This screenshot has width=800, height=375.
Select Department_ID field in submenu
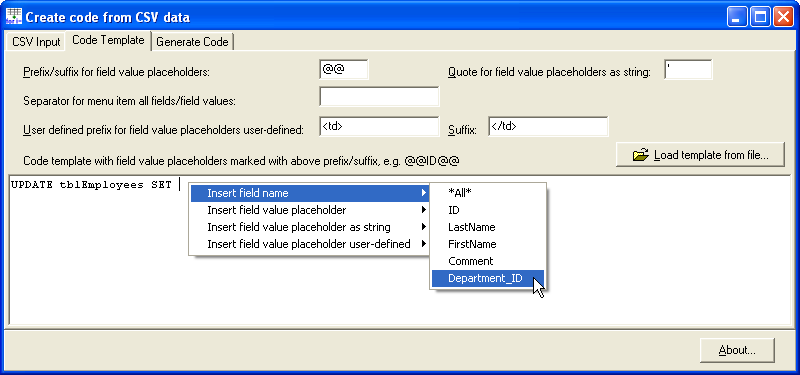488,278
